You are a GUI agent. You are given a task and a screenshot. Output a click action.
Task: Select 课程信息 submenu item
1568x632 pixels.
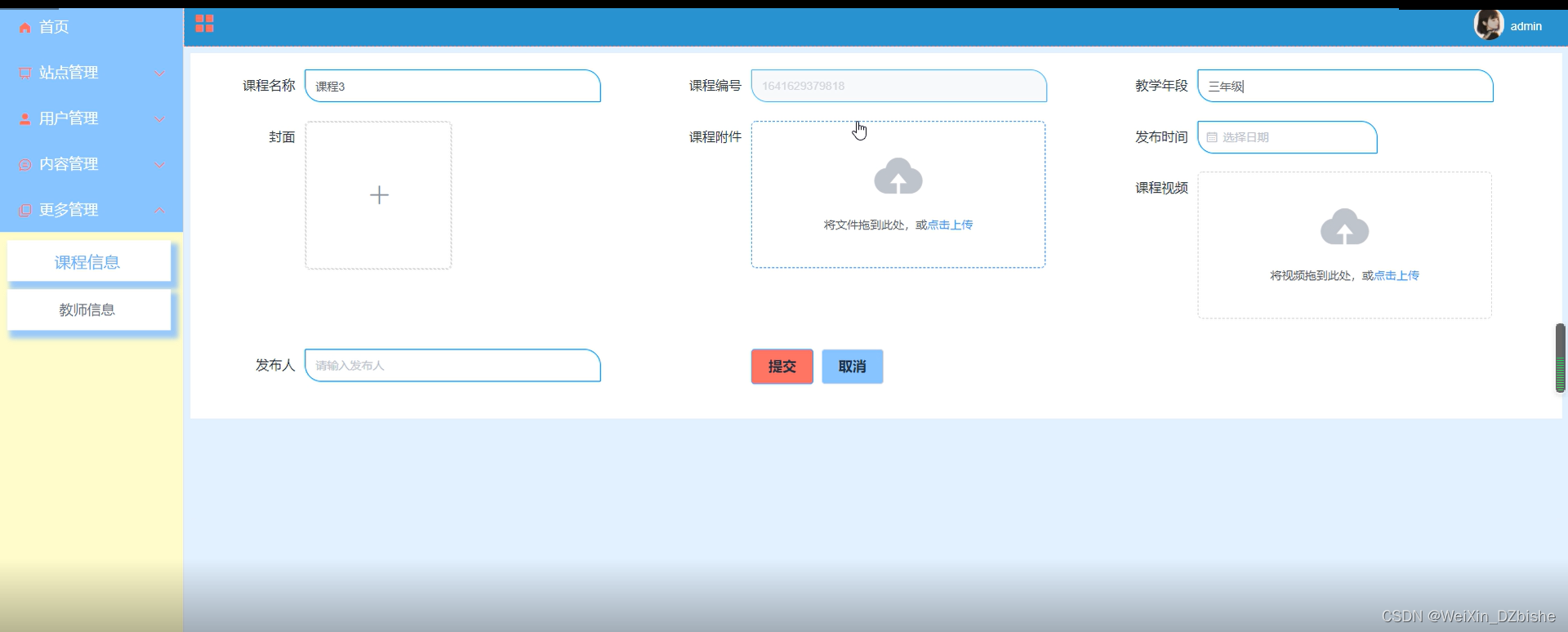pyautogui.click(x=89, y=262)
